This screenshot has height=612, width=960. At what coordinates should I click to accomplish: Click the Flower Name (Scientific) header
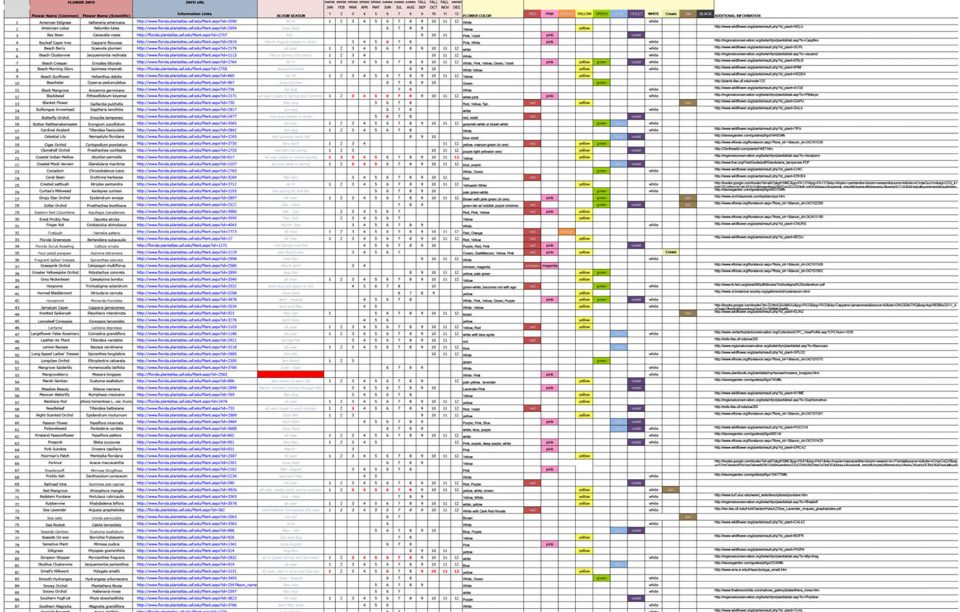107,15
